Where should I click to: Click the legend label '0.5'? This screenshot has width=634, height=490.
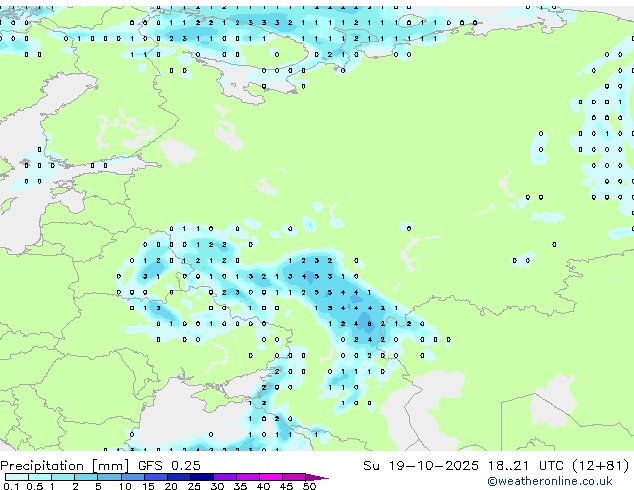[x=35, y=486]
